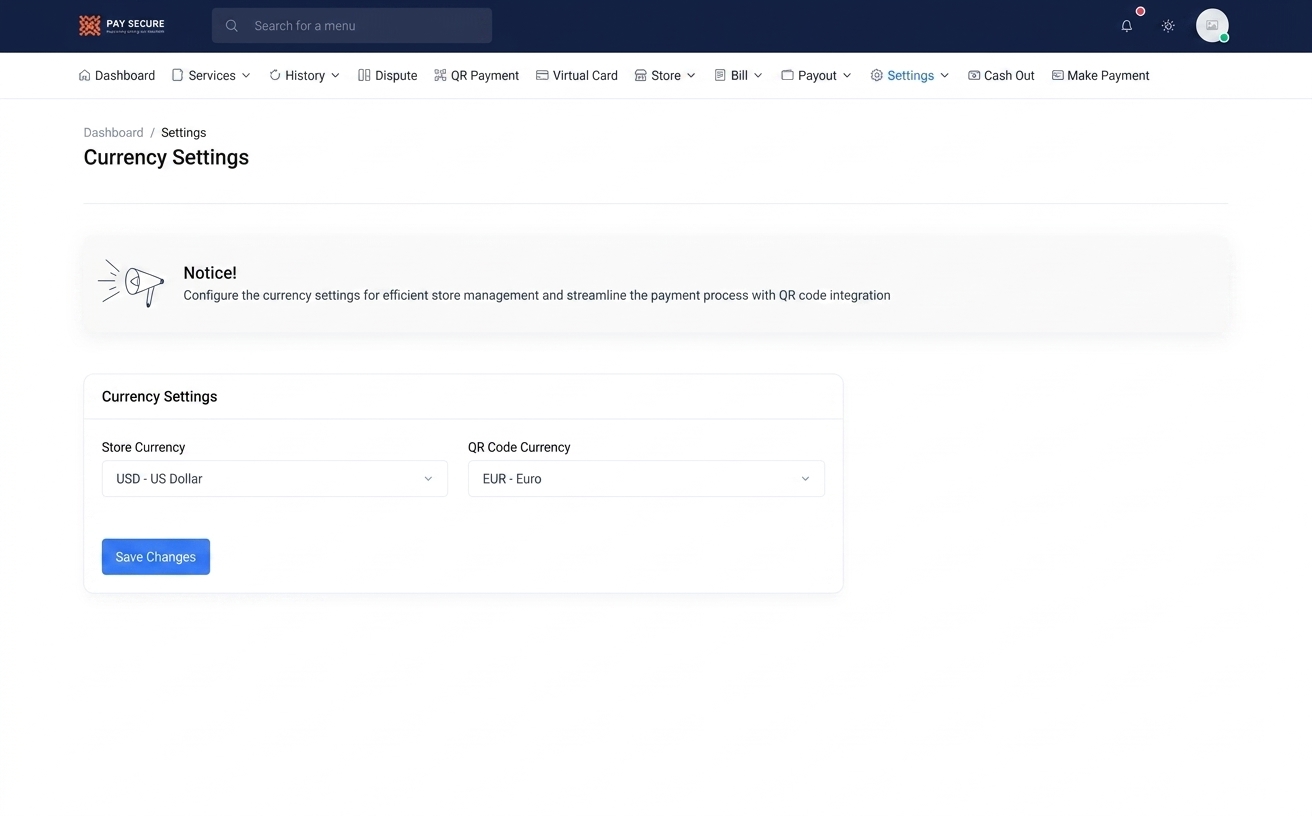Focus the Search for a menu field
Image resolution: width=1312 pixels, height=816 pixels.
pos(352,26)
